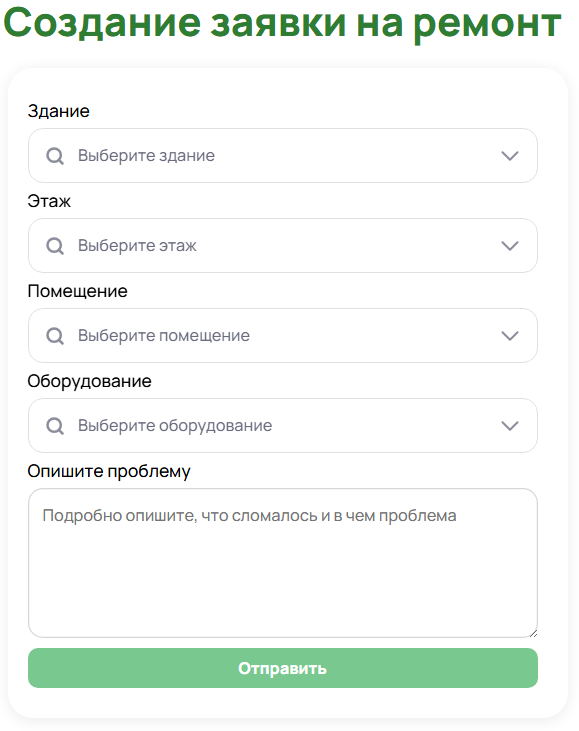Select the search icon in the Помещение field
This screenshot has width=579, height=731.
(x=55, y=336)
